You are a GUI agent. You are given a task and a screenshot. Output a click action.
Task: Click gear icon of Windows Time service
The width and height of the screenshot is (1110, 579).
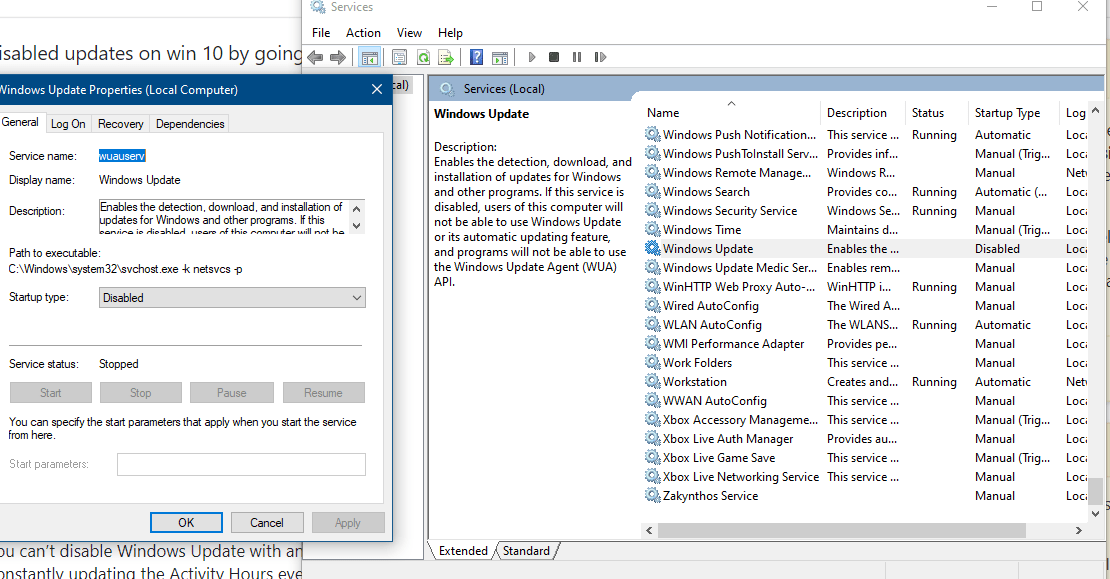click(x=653, y=229)
